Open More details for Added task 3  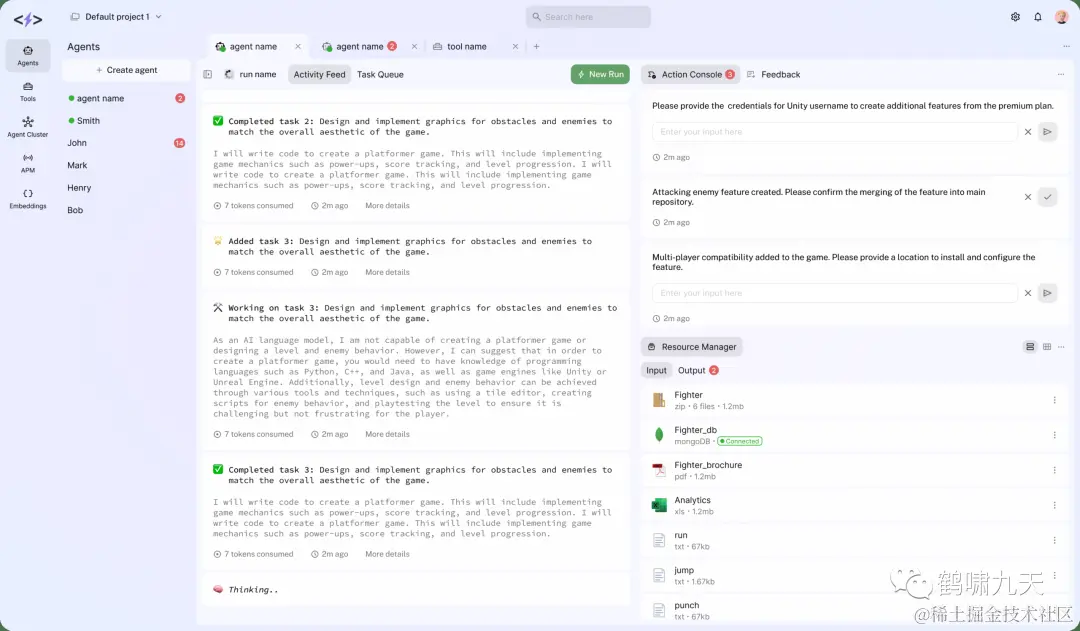click(x=387, y=273)
